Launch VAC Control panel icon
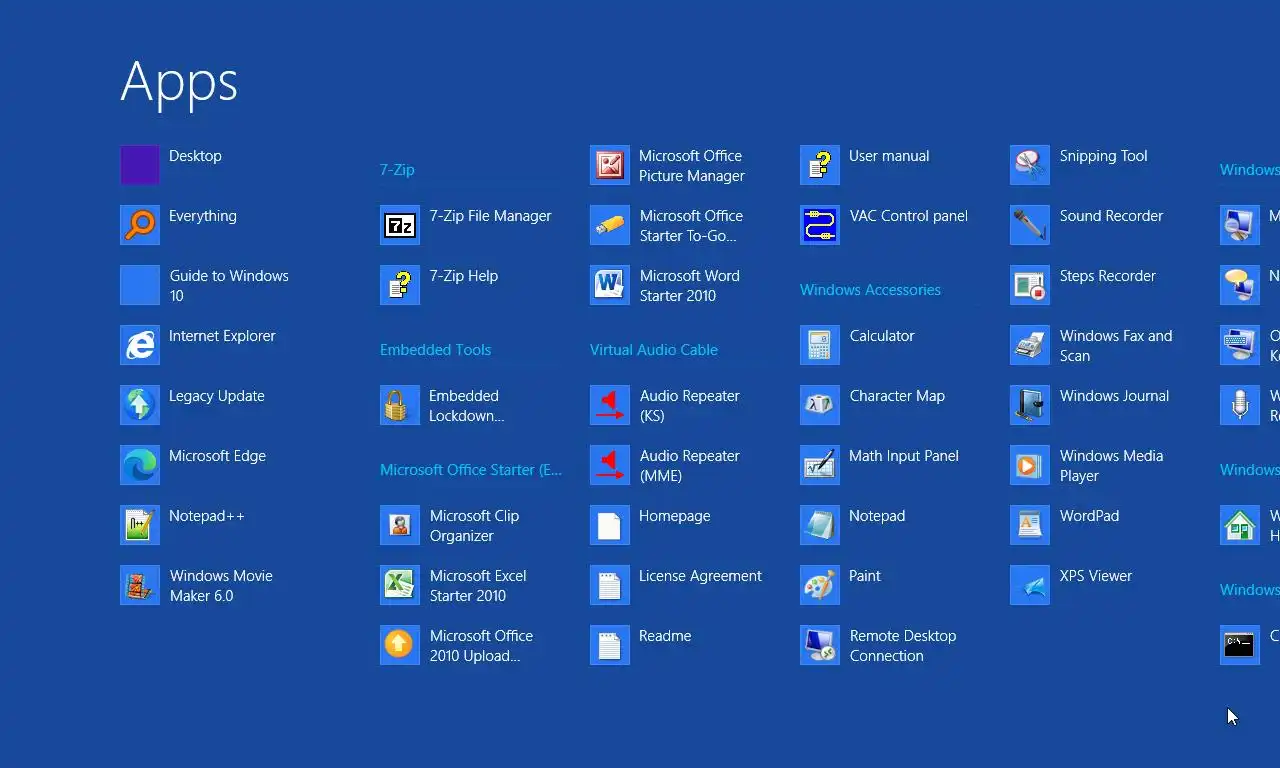 [820, 225]
